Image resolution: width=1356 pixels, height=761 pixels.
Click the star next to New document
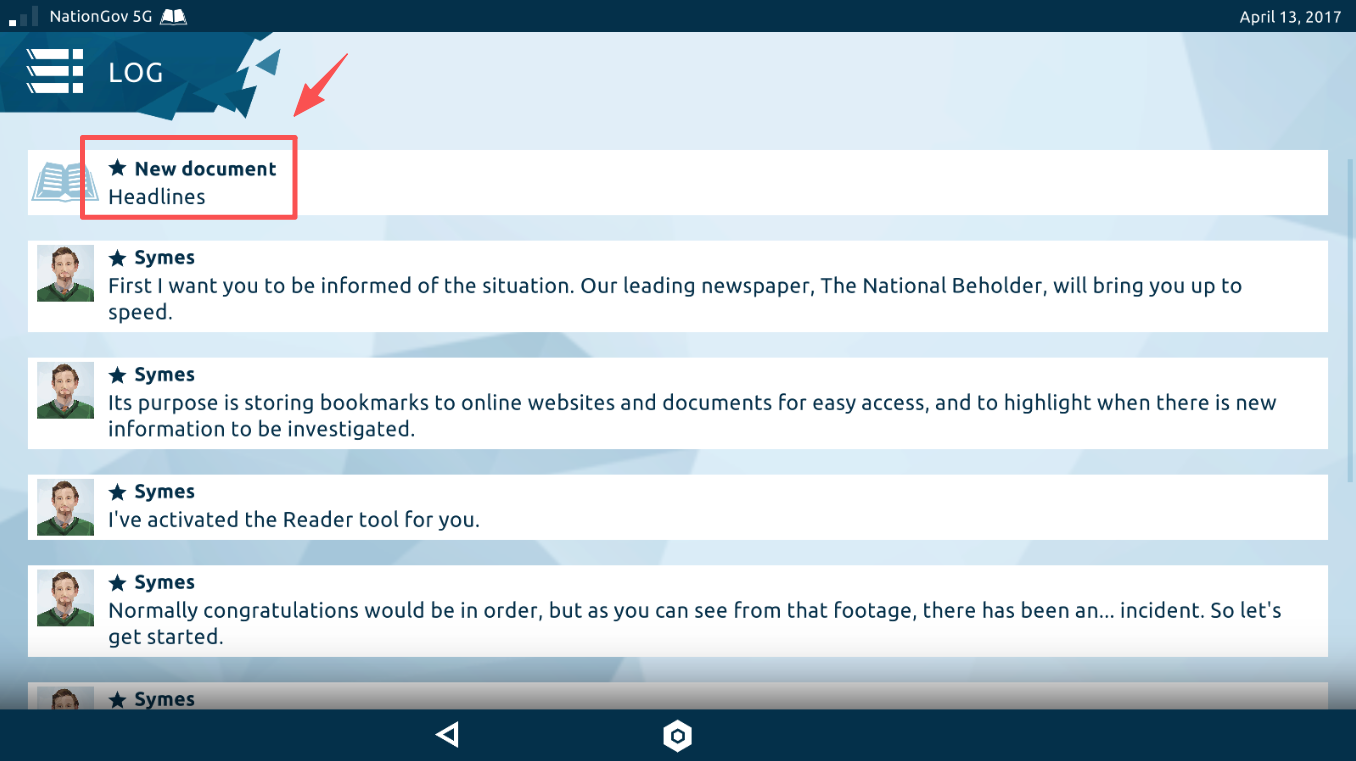tap(118, 168)
